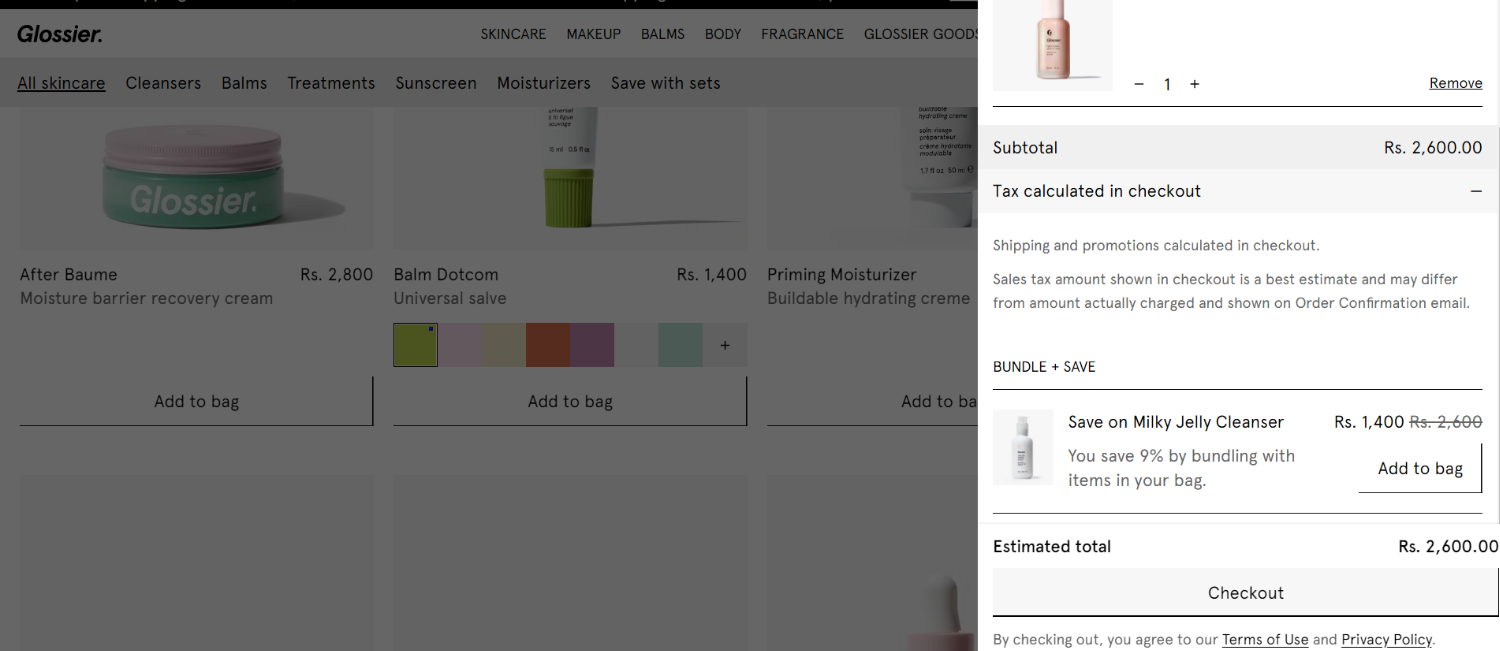Increase bag item quantity with plus
The height and width of the screenshot is (651, 1500).
click(x=1194, y=84)
